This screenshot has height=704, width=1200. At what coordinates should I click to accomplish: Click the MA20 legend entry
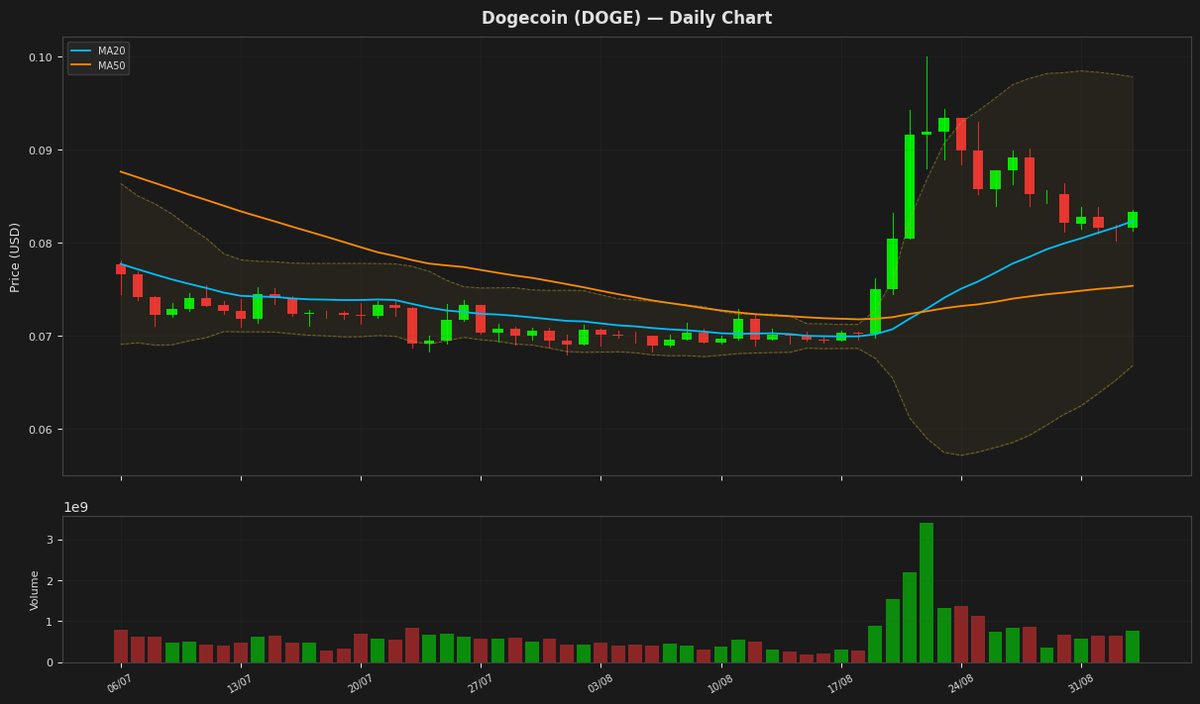click(98, 50)
